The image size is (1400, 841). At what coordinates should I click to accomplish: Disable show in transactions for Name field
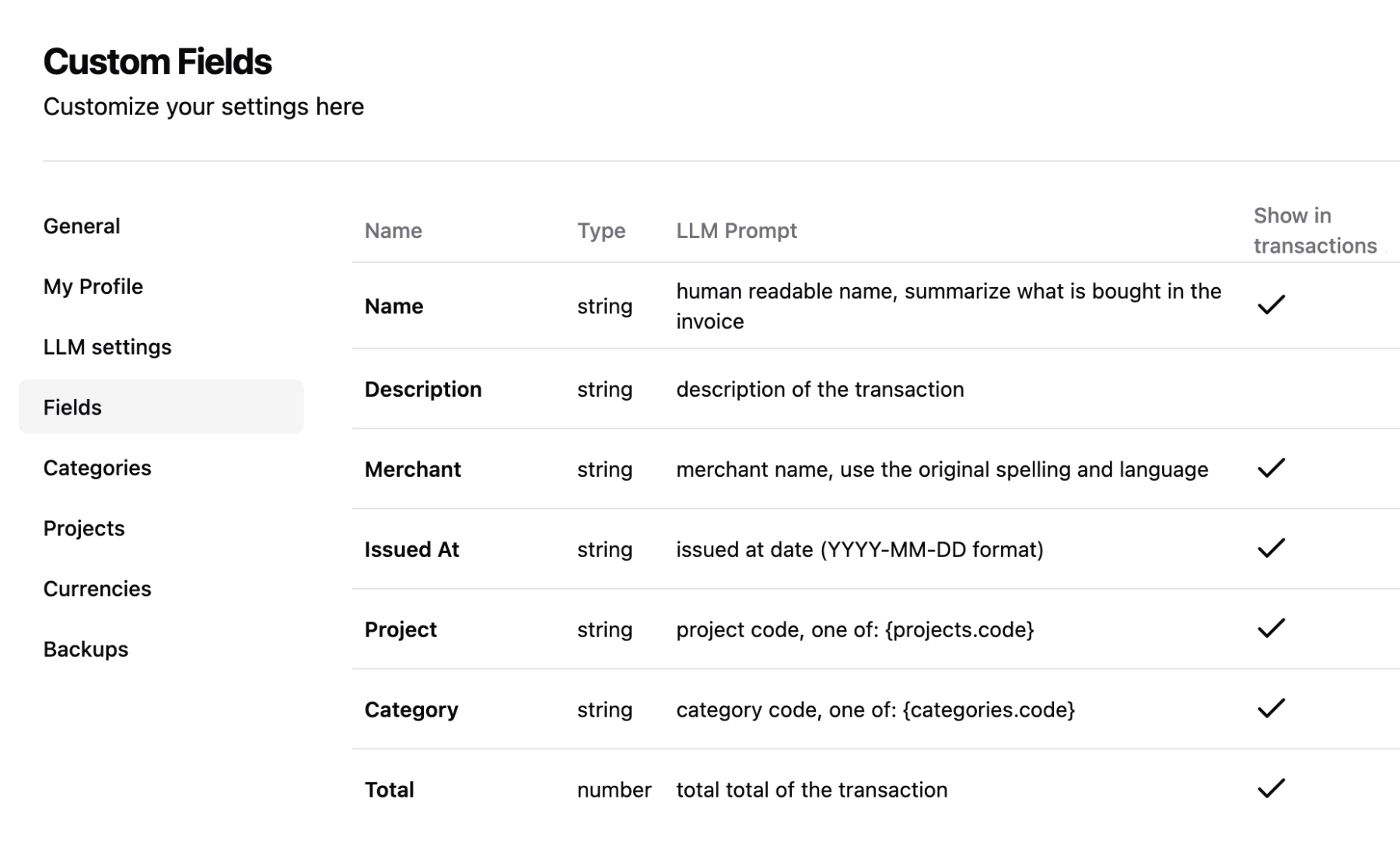1272,305
